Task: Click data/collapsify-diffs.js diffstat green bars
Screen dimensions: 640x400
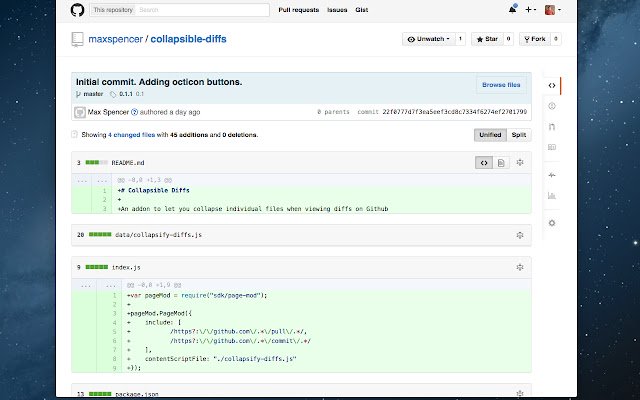Action: point(100,235)
